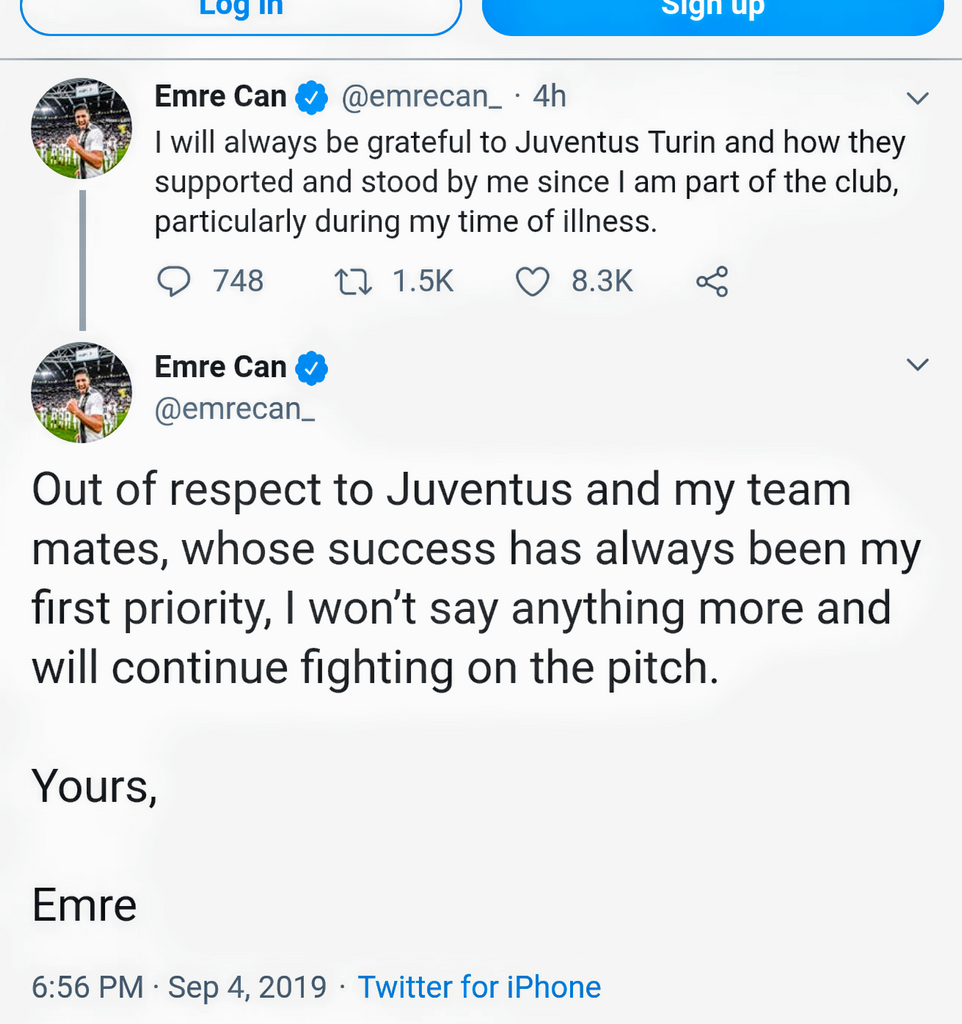The height and width of the screenshot is (1024, 962).
Task: Click verified badge next to top Emre Can
Action: (312, 97)
